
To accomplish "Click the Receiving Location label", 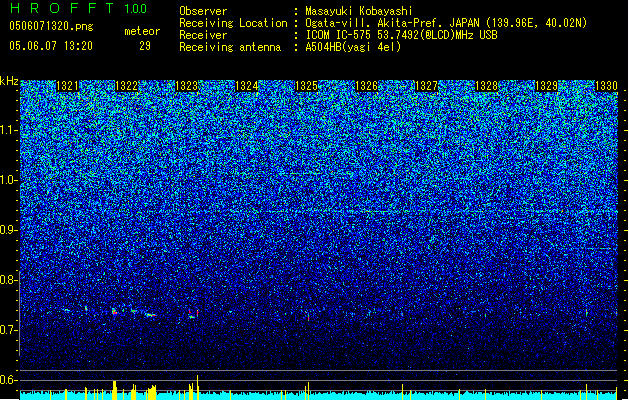I will click(x=233, y=23).
